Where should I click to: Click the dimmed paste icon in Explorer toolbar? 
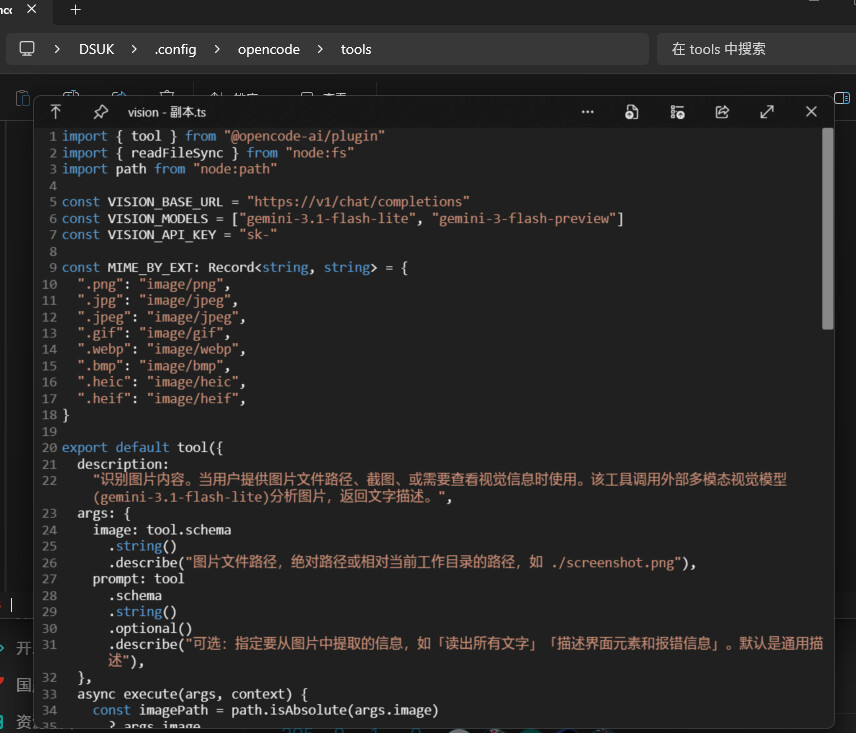click(x=22, y=98)
